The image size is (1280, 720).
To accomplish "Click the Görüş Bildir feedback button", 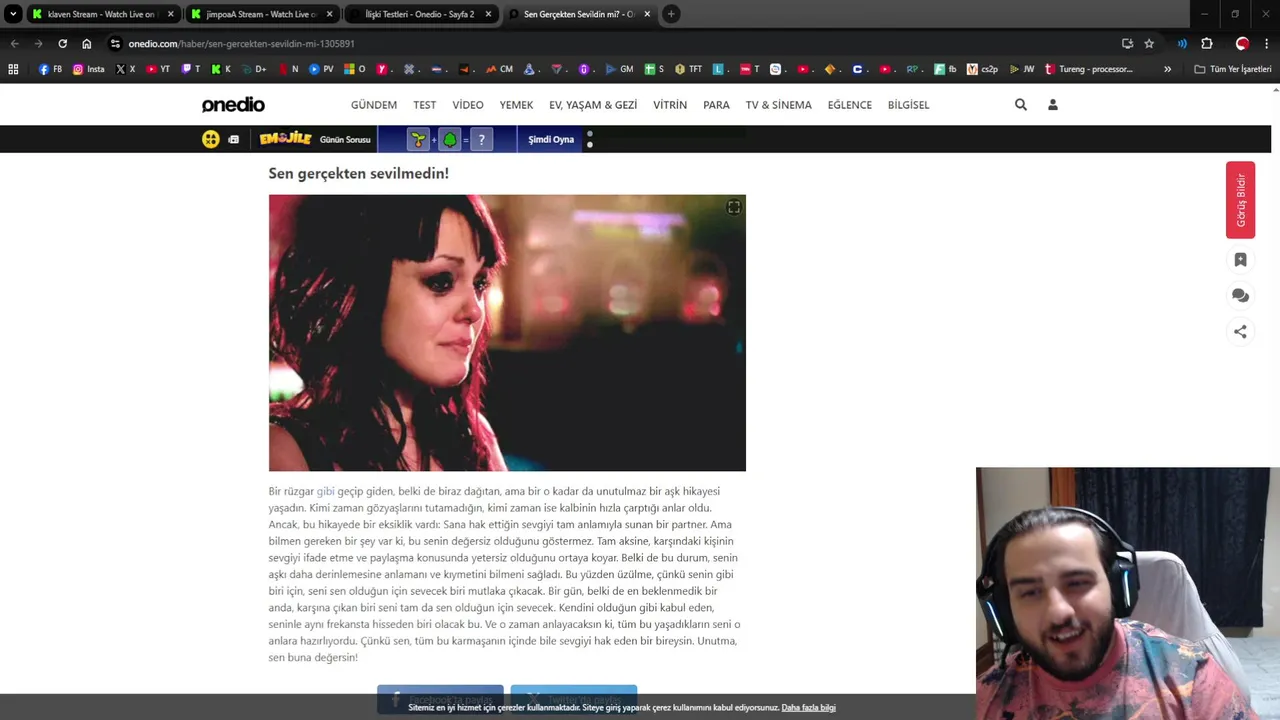I will click(1240, 200).
